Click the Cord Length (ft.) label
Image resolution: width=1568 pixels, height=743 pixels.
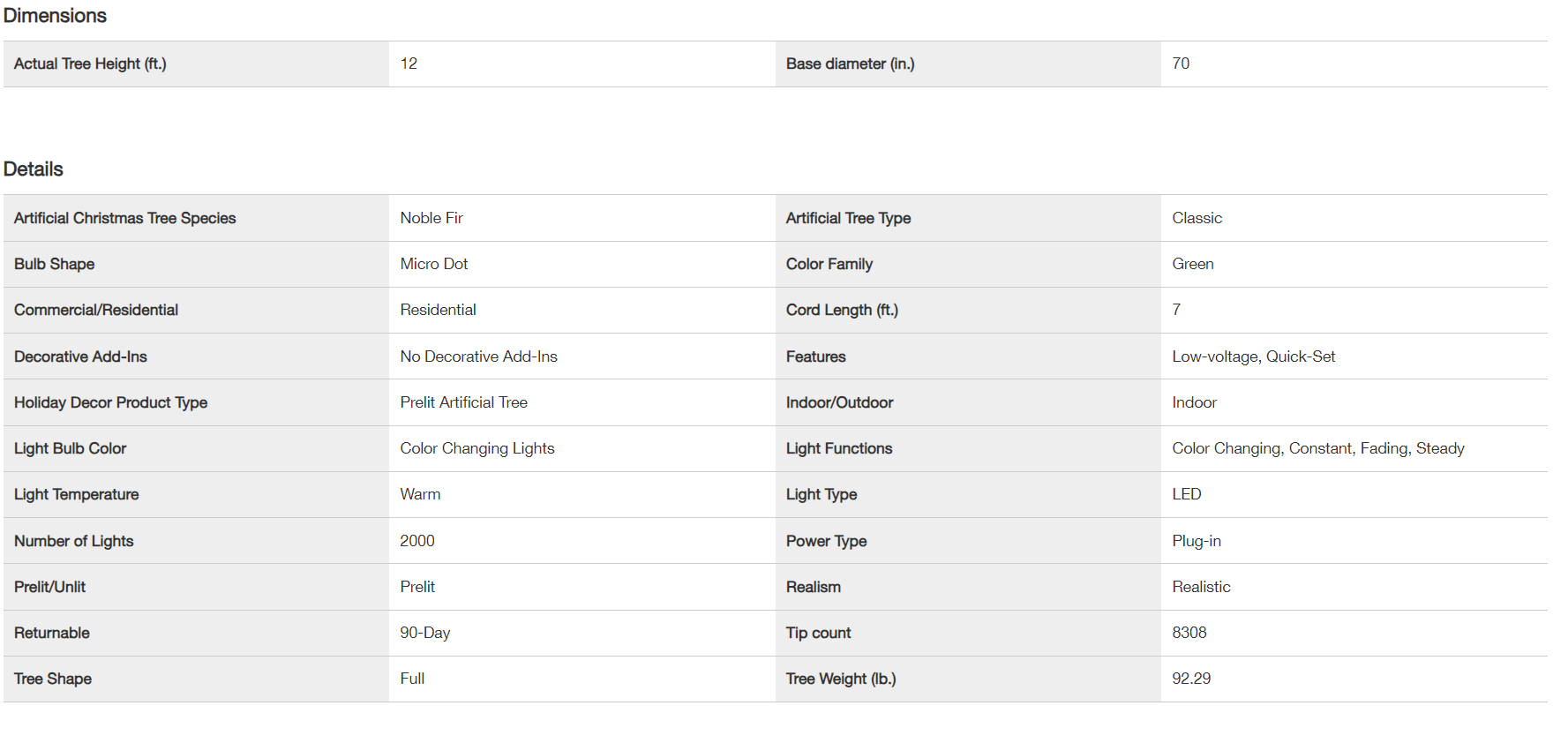842,310
